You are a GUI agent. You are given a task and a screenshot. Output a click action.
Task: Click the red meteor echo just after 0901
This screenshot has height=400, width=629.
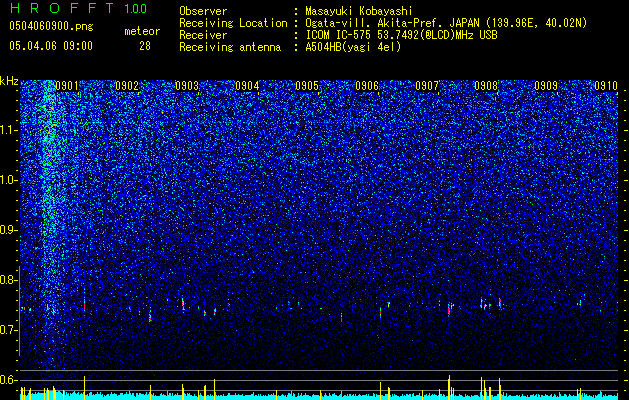[x=85, y=306]
